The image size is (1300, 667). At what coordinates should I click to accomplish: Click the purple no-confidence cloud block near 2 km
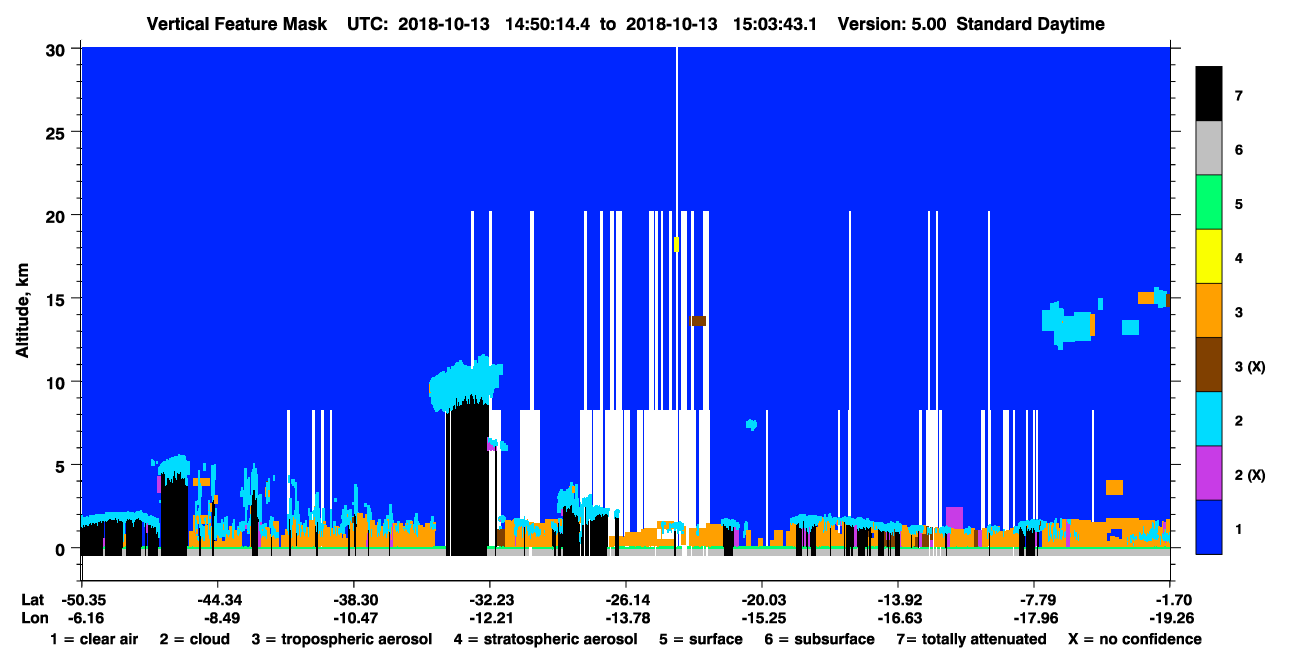[x=954, y=517]
